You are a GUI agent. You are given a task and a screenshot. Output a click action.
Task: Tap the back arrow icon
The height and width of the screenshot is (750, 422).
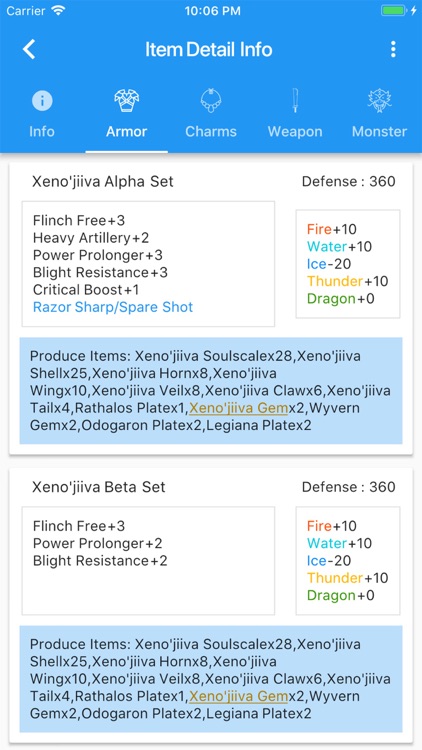29,49
